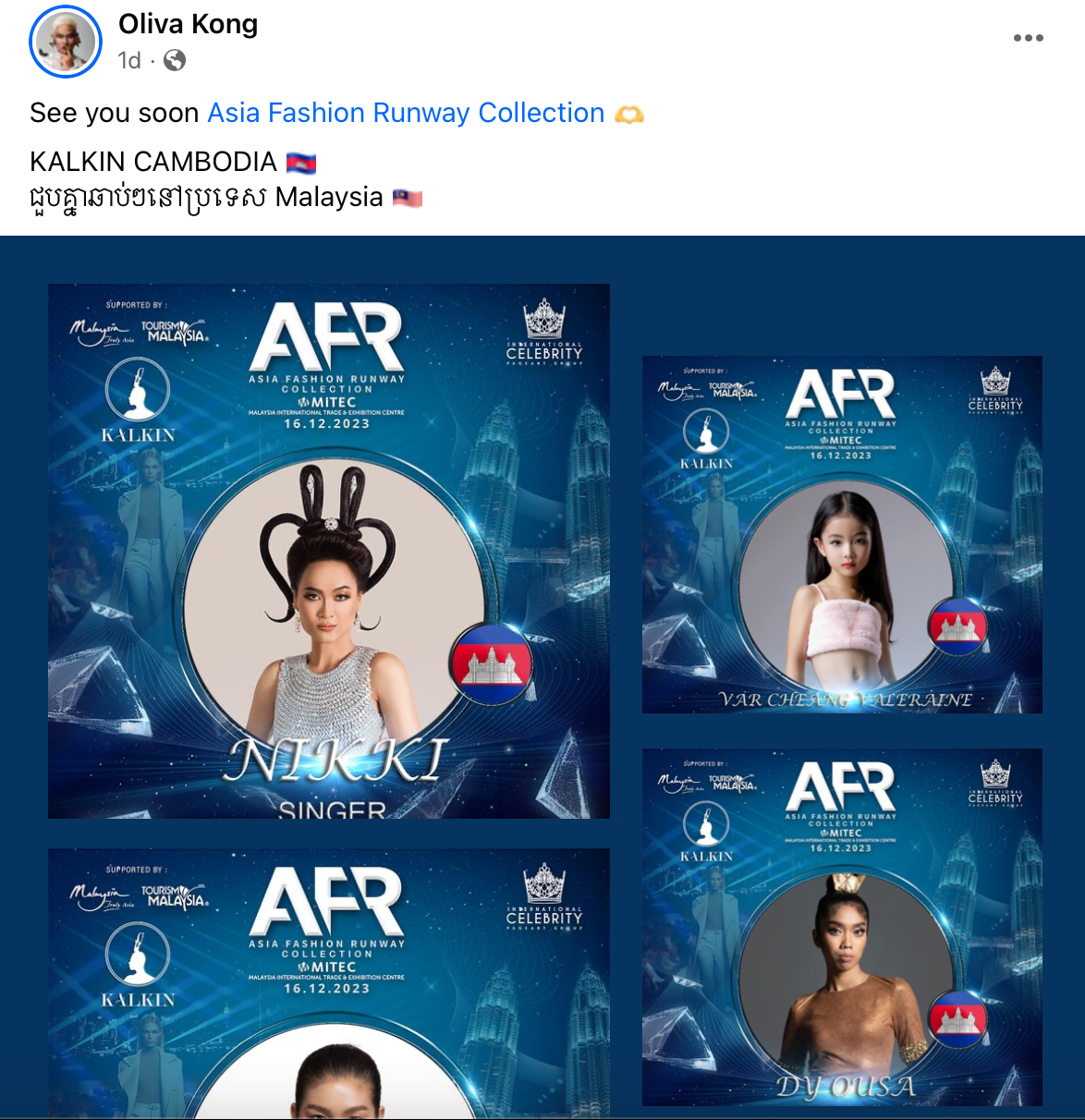Open the Oliva Kong profile name link
This screenshot has height=1120, width=1085.
tap(188, 24)
